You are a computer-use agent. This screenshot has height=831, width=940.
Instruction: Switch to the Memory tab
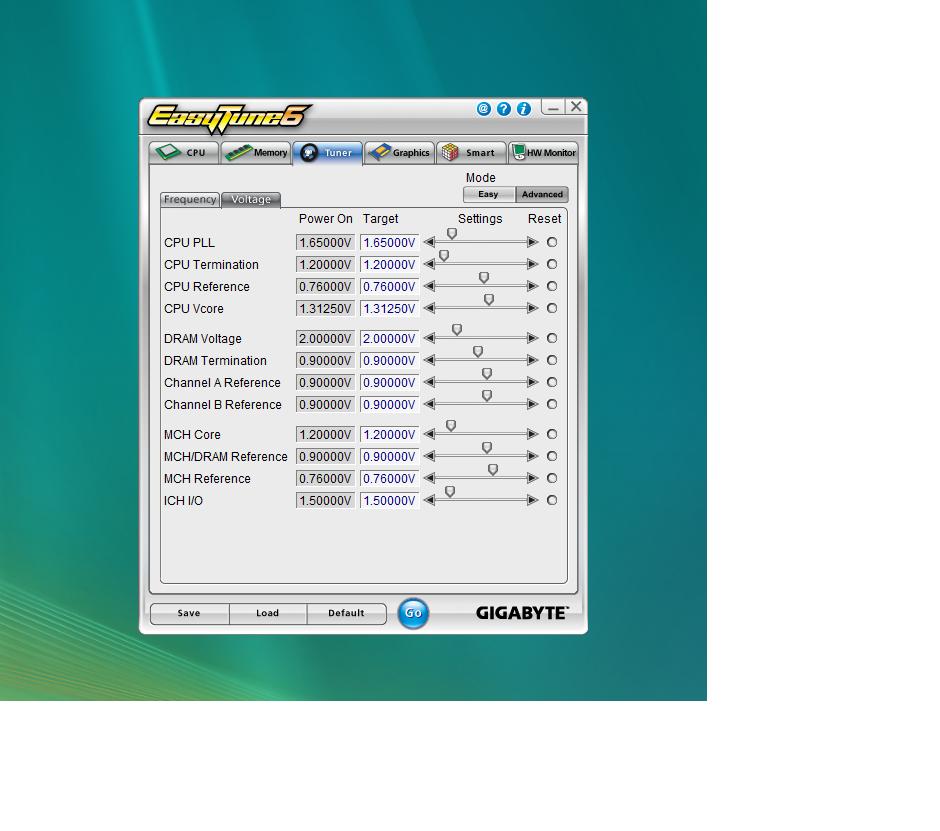256,153
